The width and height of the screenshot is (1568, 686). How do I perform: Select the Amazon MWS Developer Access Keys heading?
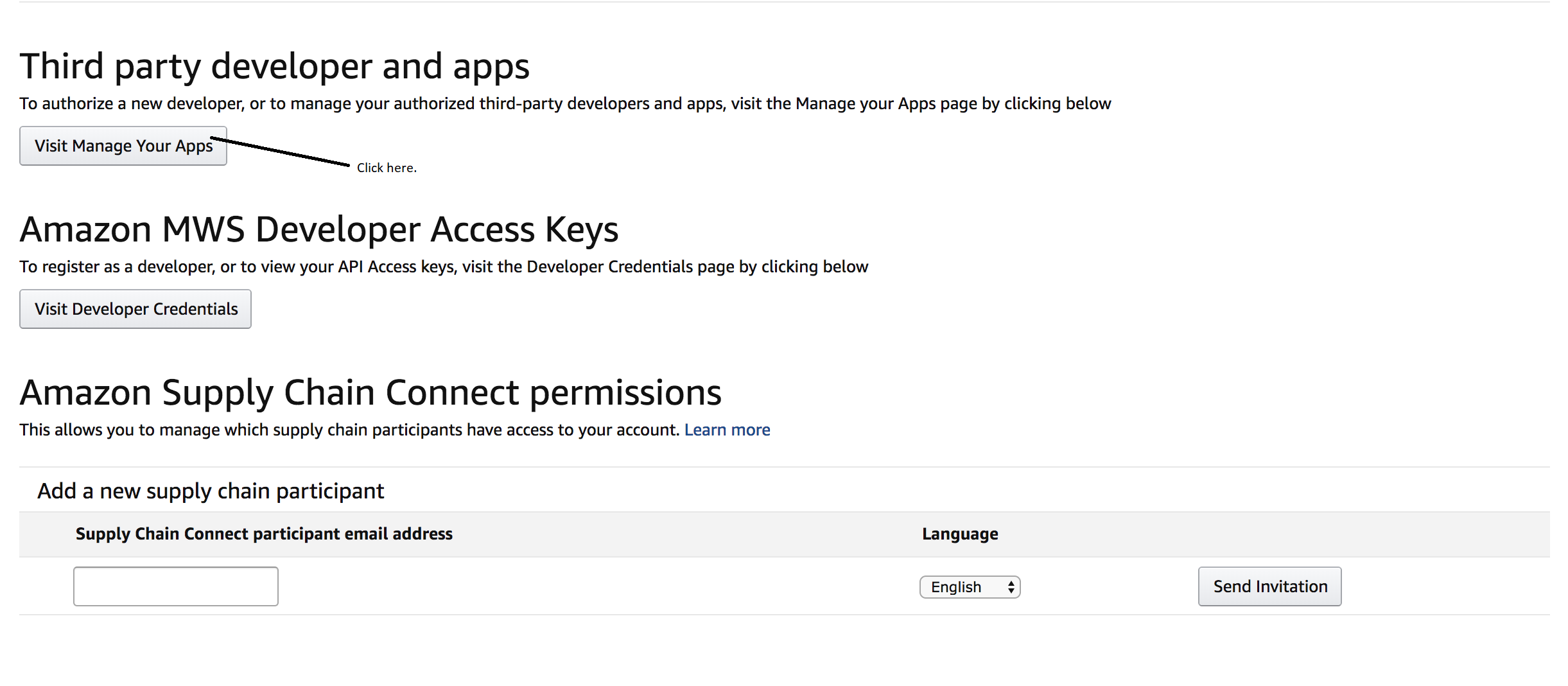pos(318,229)
